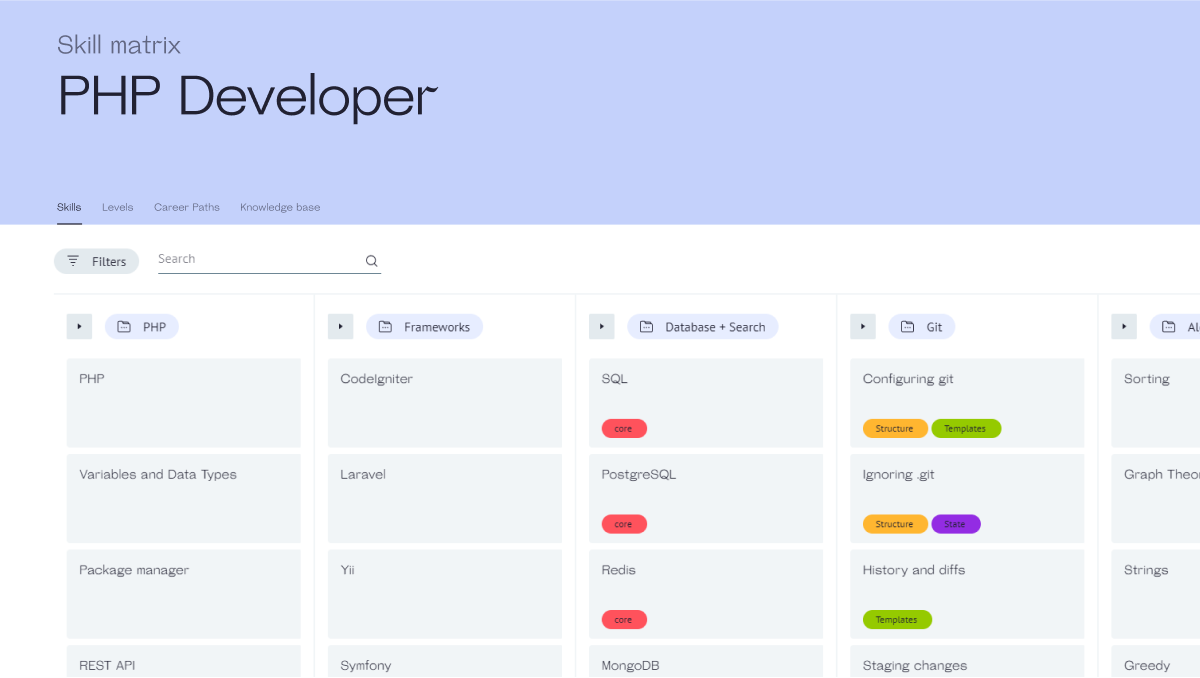The width and height of the screenshot is (1200, 678).
Task: Open the Sorting skill card
Action: pyautogui.click(x=1155, y=403)
